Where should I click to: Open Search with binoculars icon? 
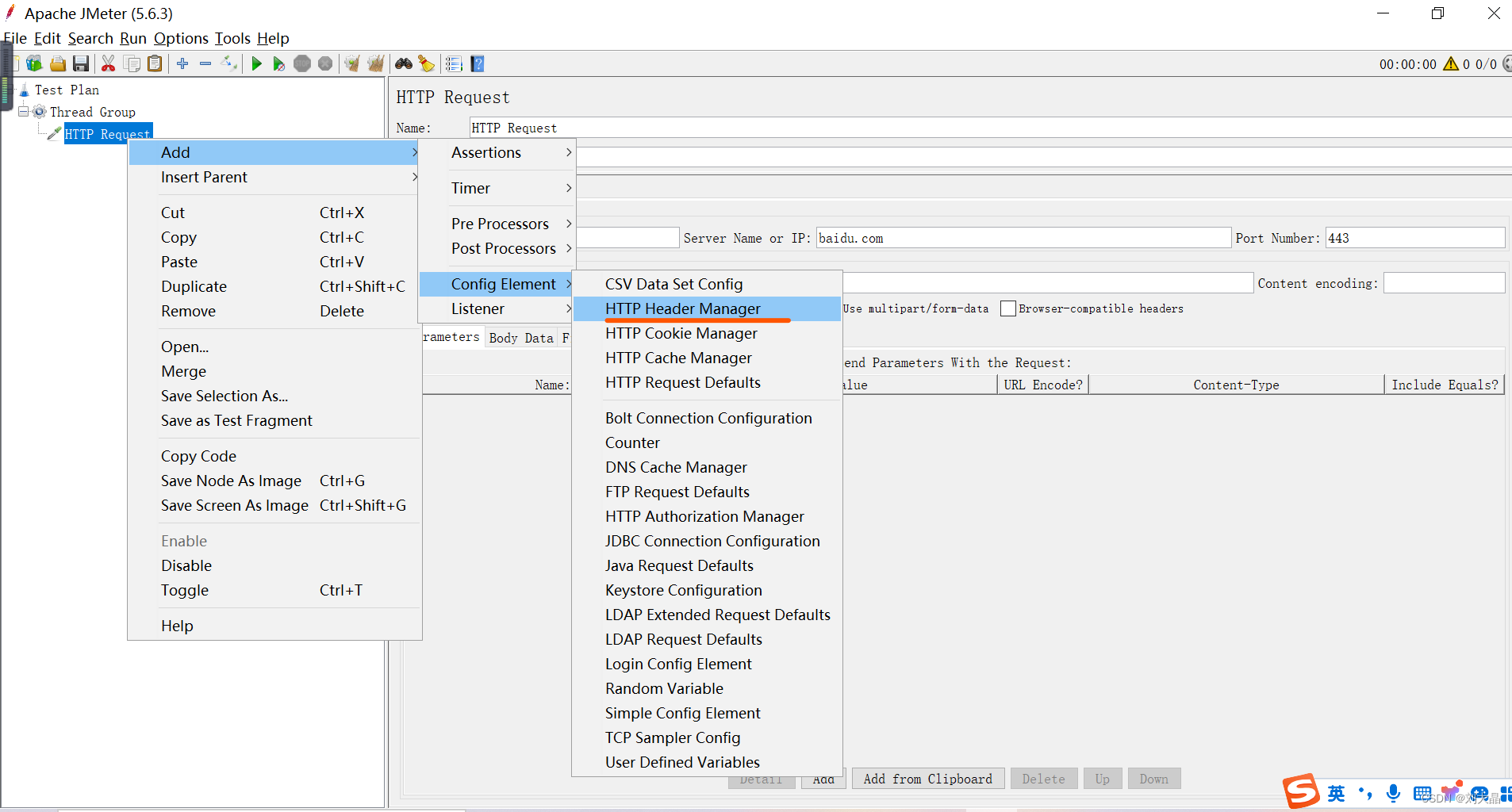(404, 63)
